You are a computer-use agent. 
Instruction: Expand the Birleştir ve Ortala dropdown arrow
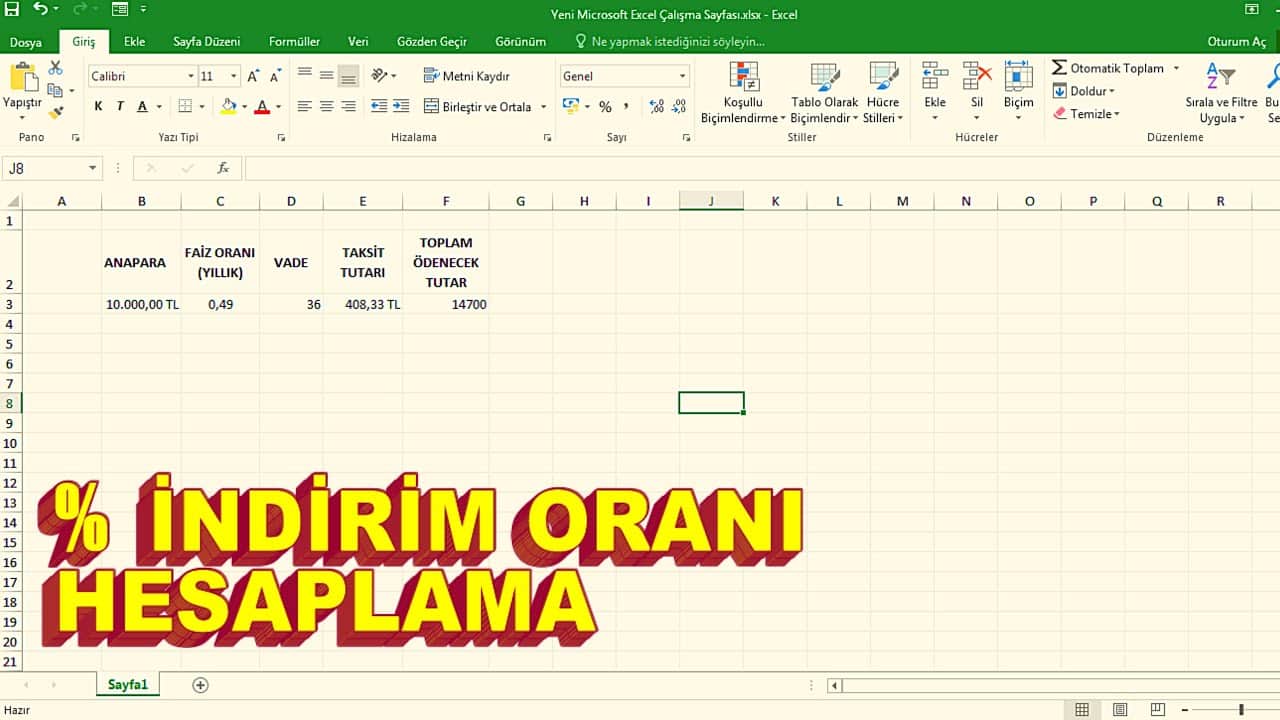[x=543, y=107]
